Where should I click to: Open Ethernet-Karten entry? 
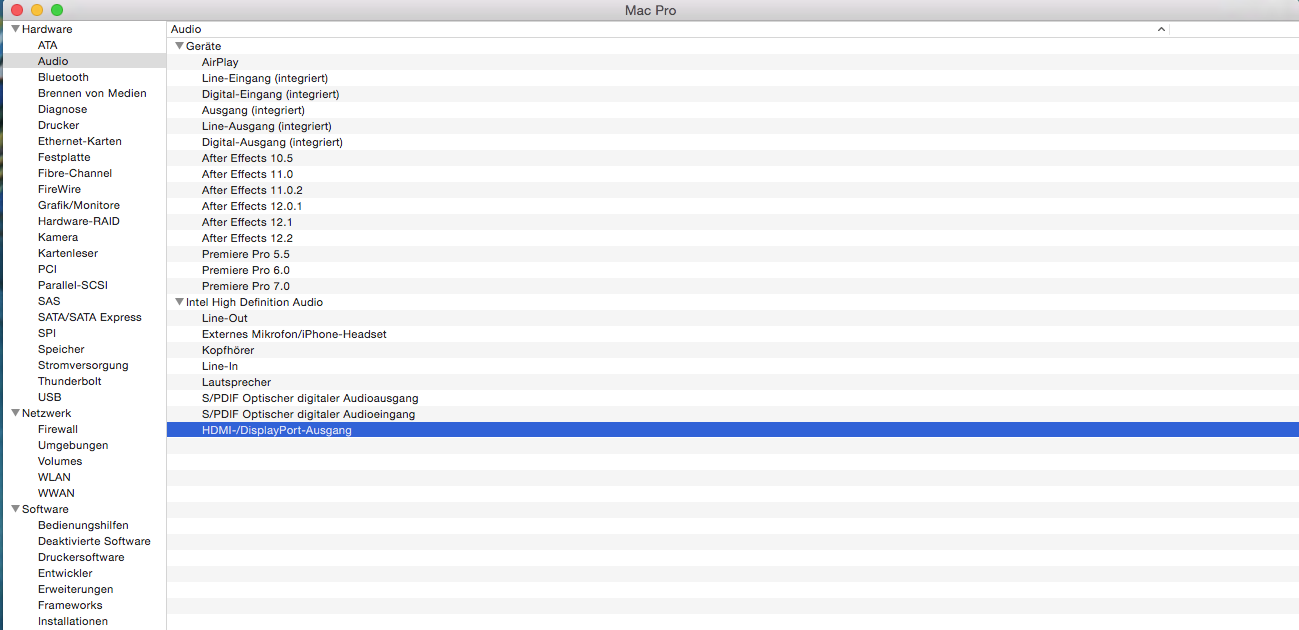pos(80,141)
